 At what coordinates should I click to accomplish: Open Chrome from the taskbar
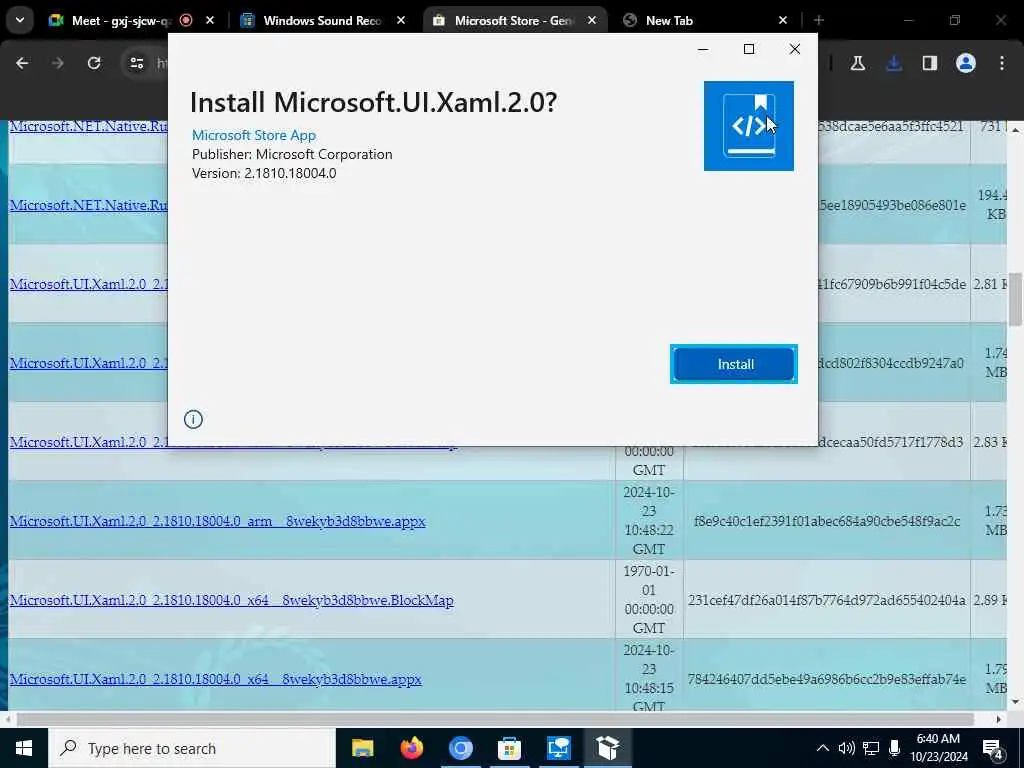point(460,748)
